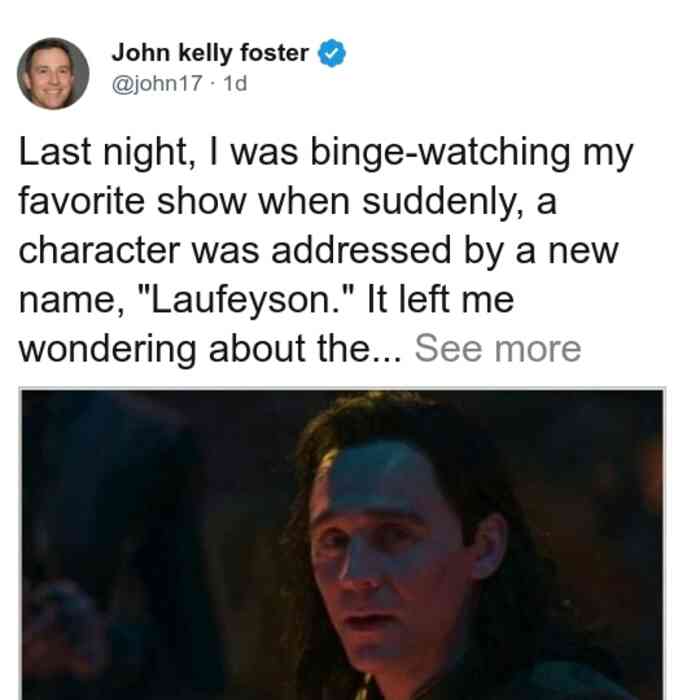Click the phrase "It left me" in tweet
Screen dimensions: 700x700
click(440, 300)
